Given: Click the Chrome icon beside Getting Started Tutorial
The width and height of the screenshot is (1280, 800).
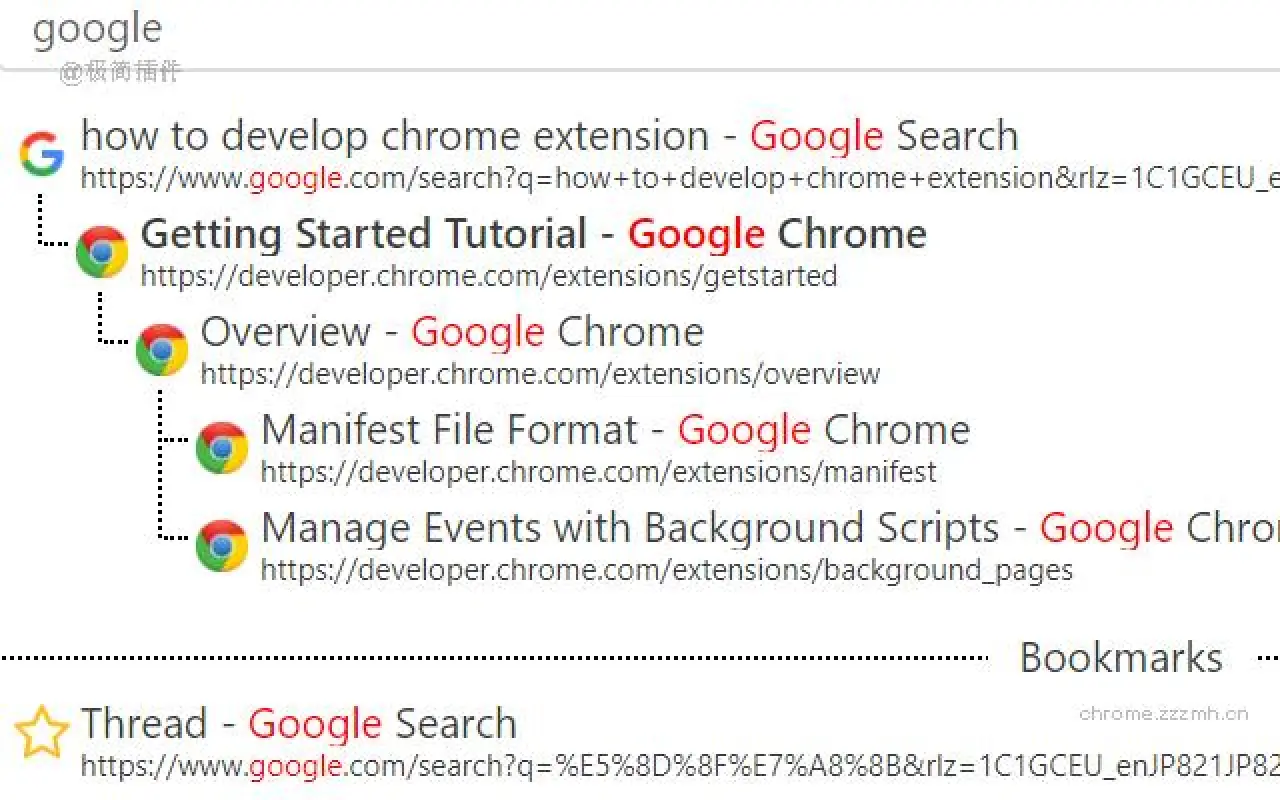Looking at the screenshot, I should (x=101, y=251).
